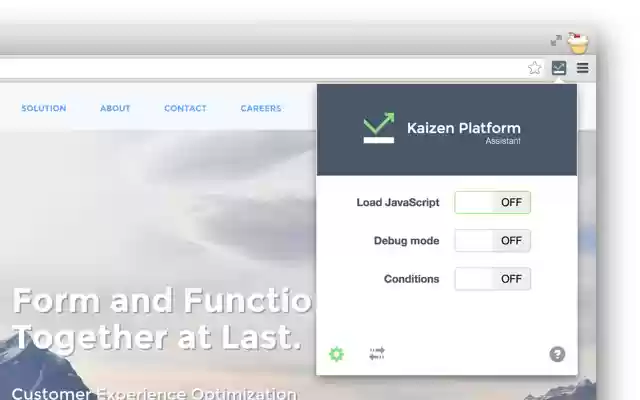Click the "Assistant" subtitle text
640x400 pixels.
point(503,141)
